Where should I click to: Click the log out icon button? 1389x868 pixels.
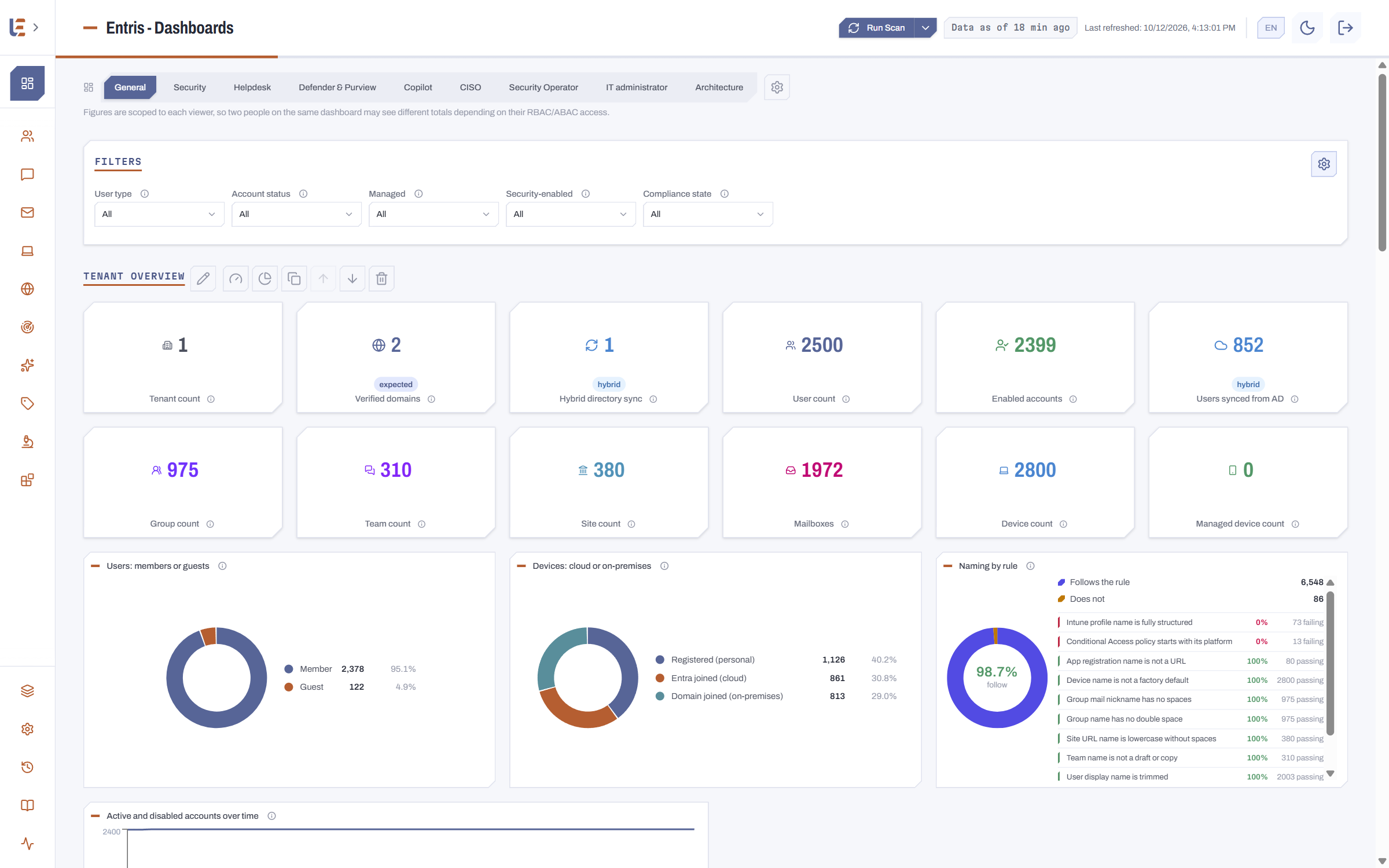click(1346, 28)
